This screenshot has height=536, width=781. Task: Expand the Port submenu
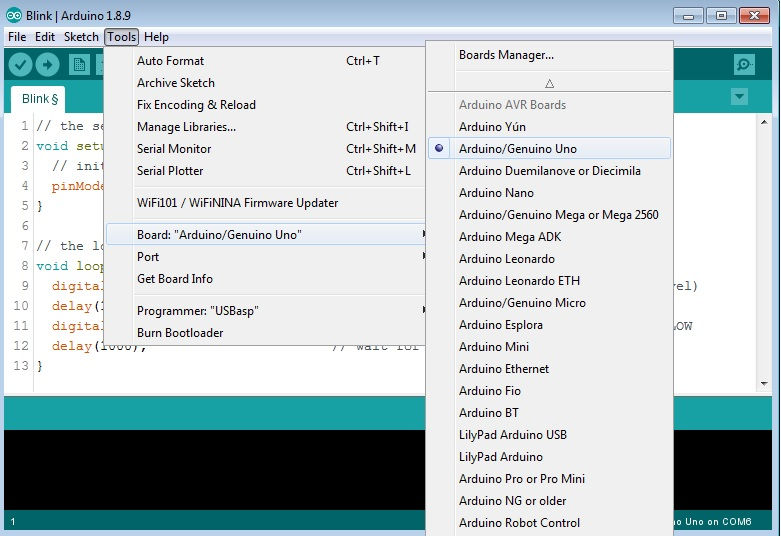tap(266, 257)
